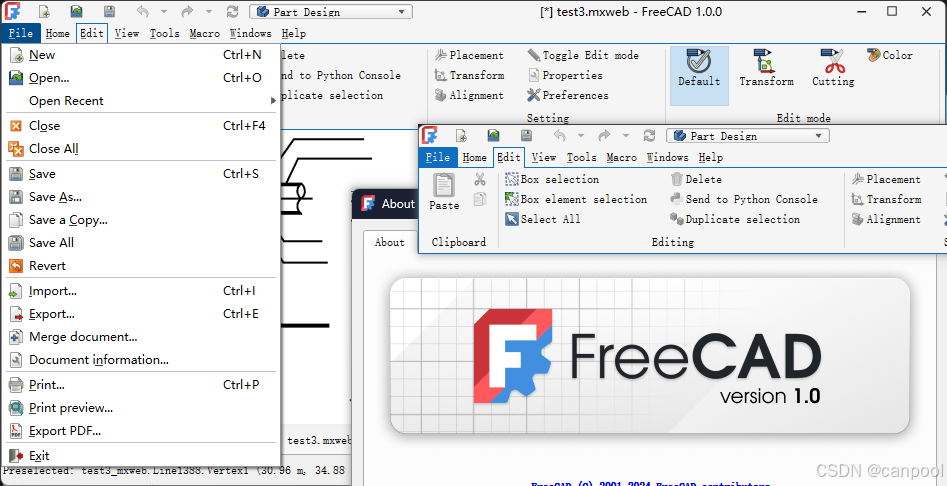Screen dimensions: 947x486
Task: Click Alignment in main window ribbon
Action: [x=469, y=95]
